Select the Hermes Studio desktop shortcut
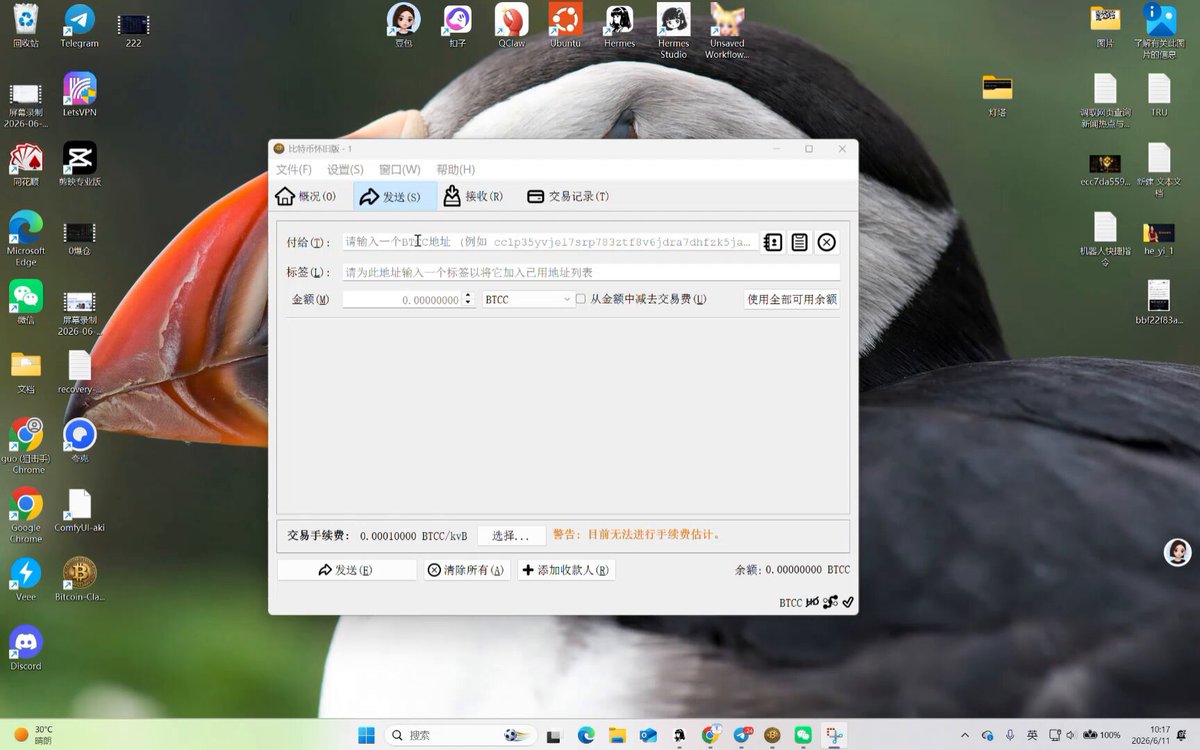1200x750 pixels. click(673, 31)
